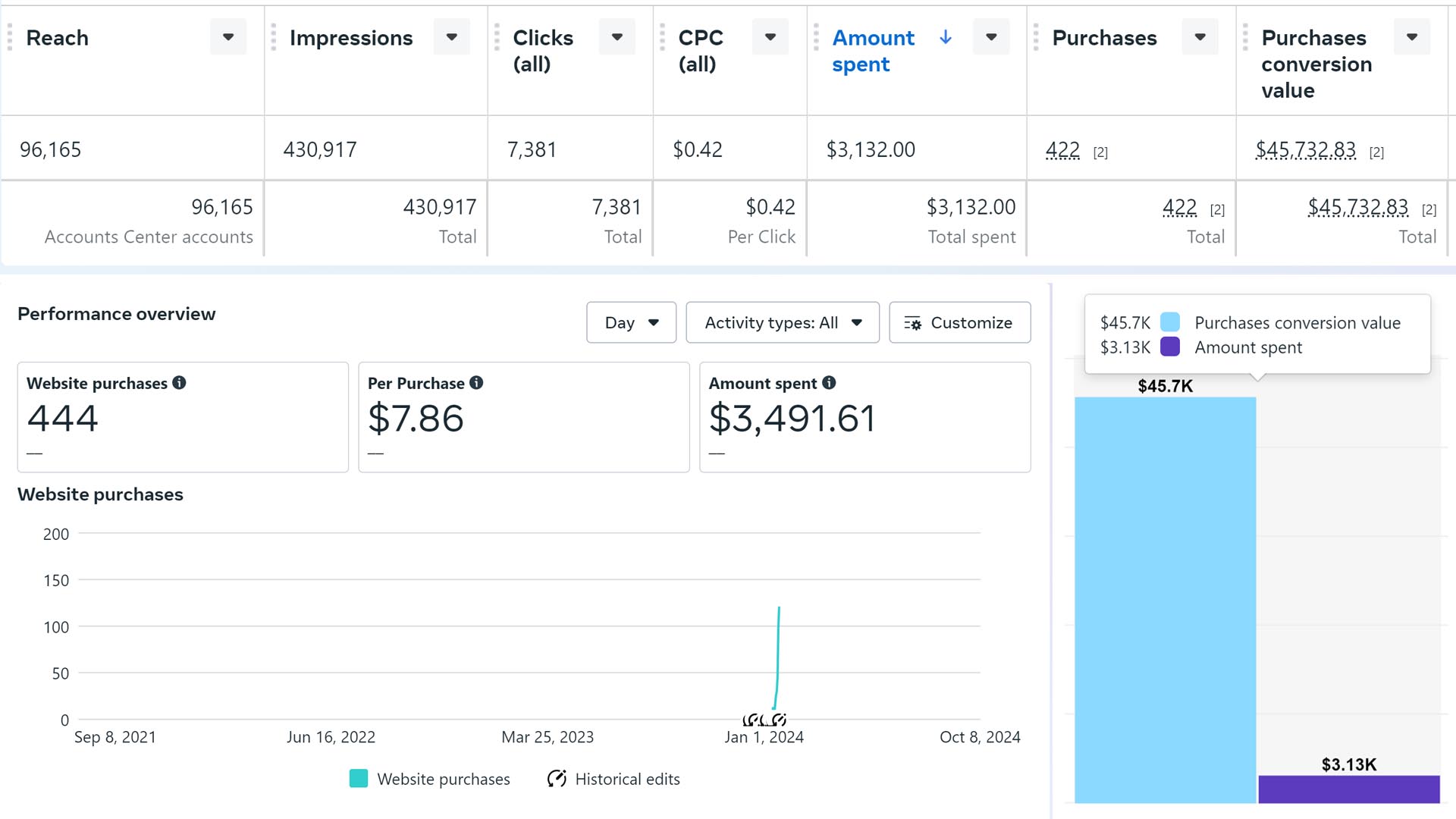The image size is (1456, 819).
Task: Grab the drag handle of Amount spent column
Action: [x=816, y=37]
